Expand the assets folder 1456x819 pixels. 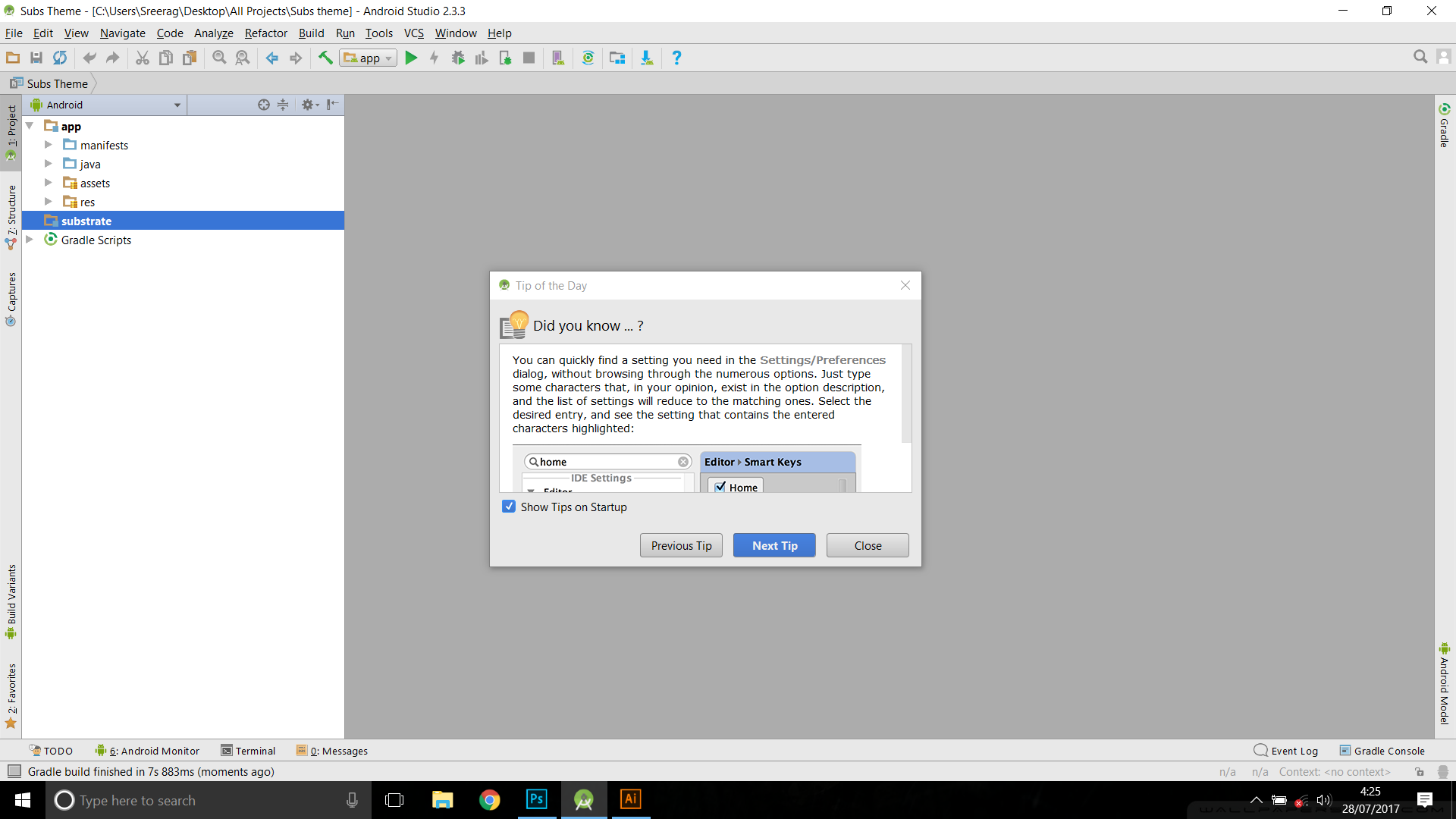[x=49, y=182]
